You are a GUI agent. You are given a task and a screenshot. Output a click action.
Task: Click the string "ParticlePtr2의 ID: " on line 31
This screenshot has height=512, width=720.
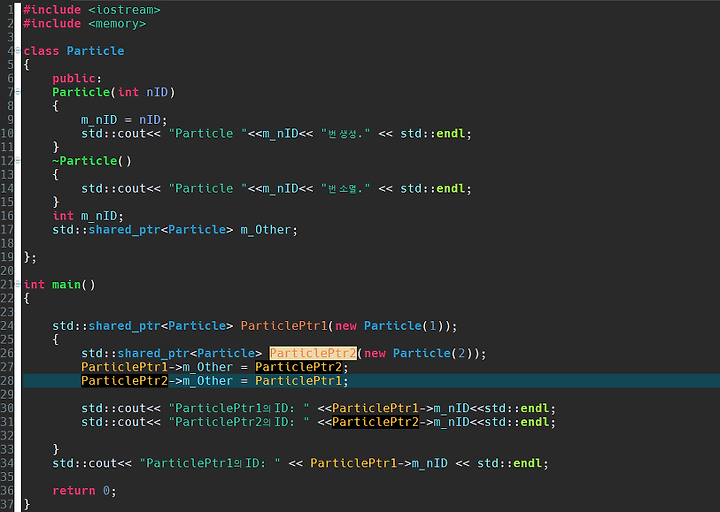point(239,422)
